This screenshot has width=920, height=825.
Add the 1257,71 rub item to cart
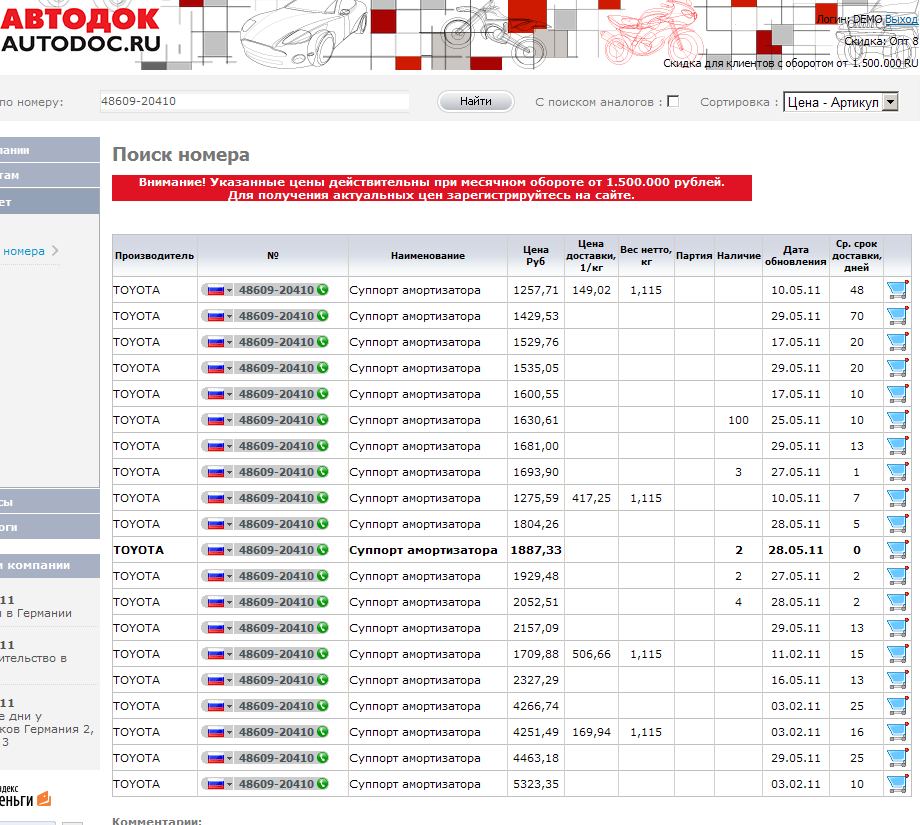[896, 290]
